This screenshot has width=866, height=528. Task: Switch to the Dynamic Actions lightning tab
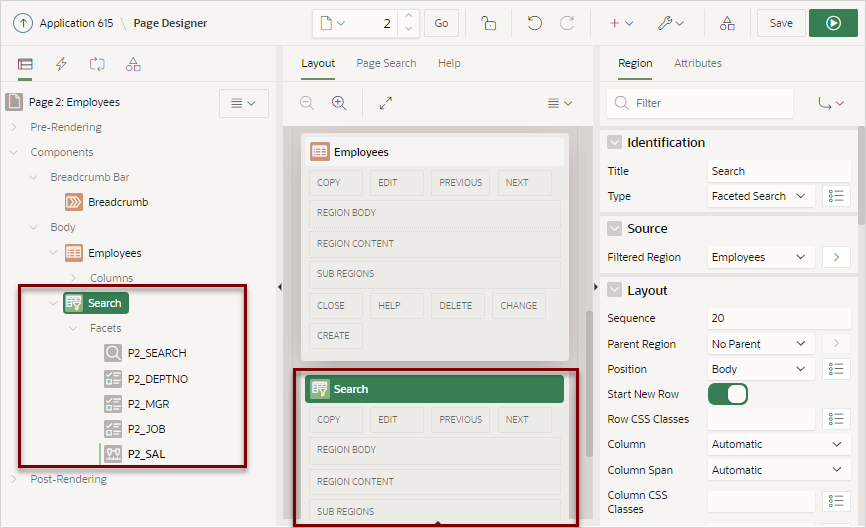pyautogui.click(x=61, y=64)
